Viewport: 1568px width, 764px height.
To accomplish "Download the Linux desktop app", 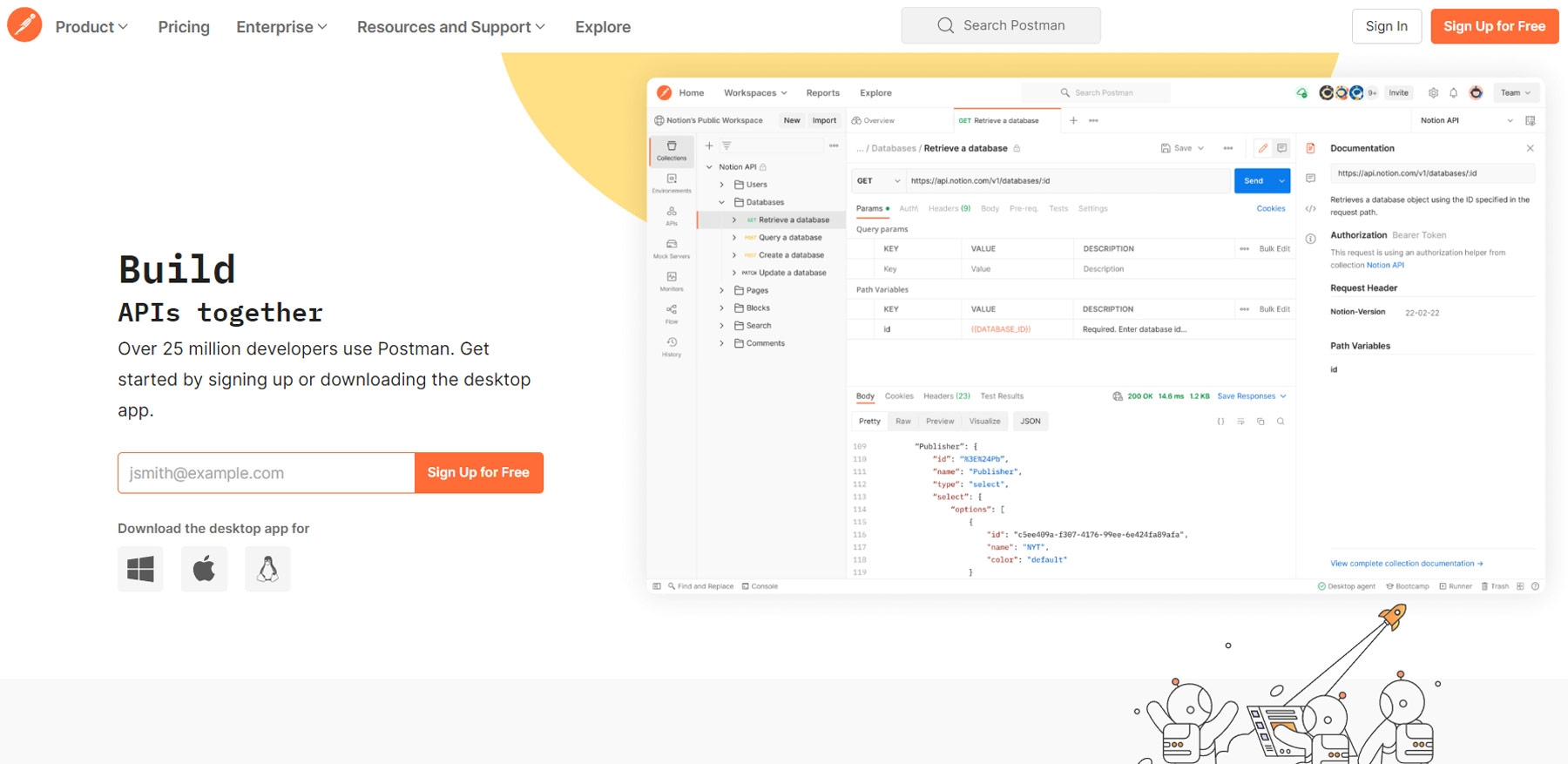I will pos(267,569).
